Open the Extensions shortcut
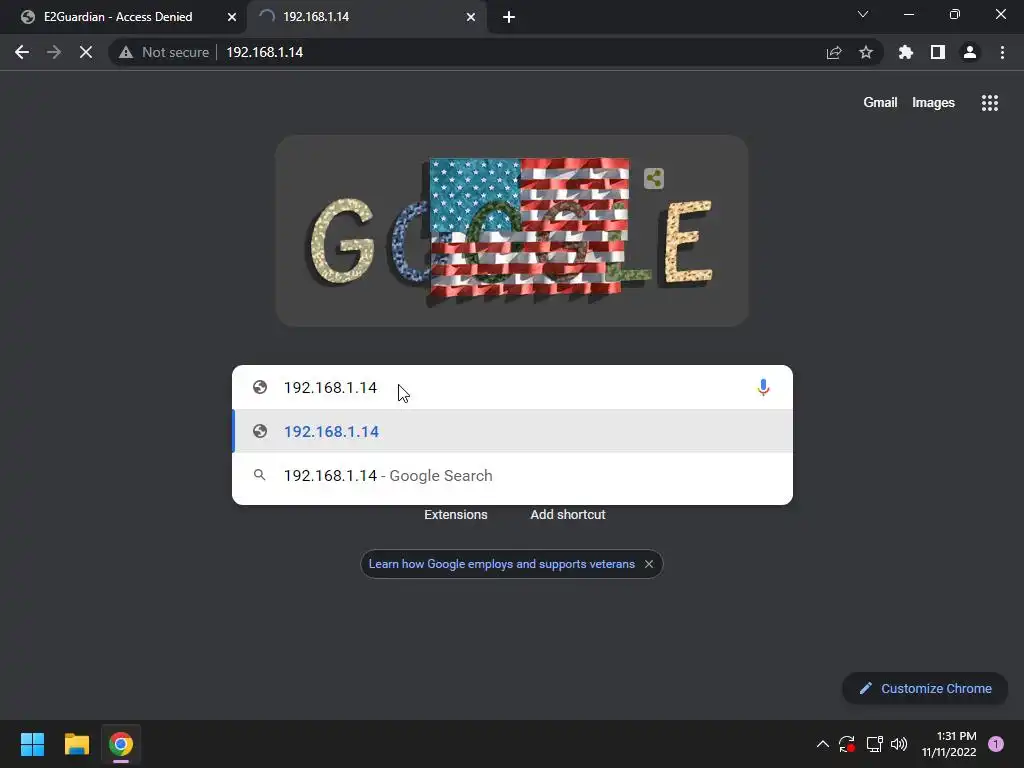 (x=456, y=515)
